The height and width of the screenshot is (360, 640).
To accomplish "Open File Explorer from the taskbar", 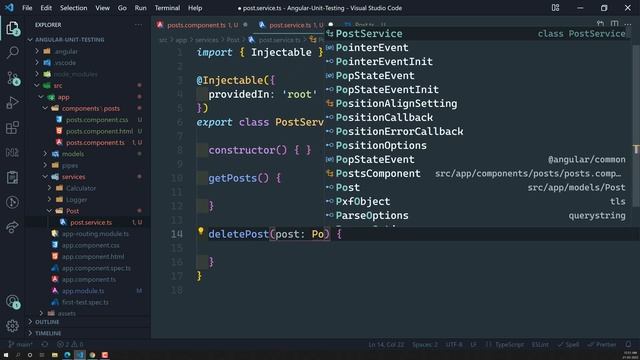I will [54, 355].
